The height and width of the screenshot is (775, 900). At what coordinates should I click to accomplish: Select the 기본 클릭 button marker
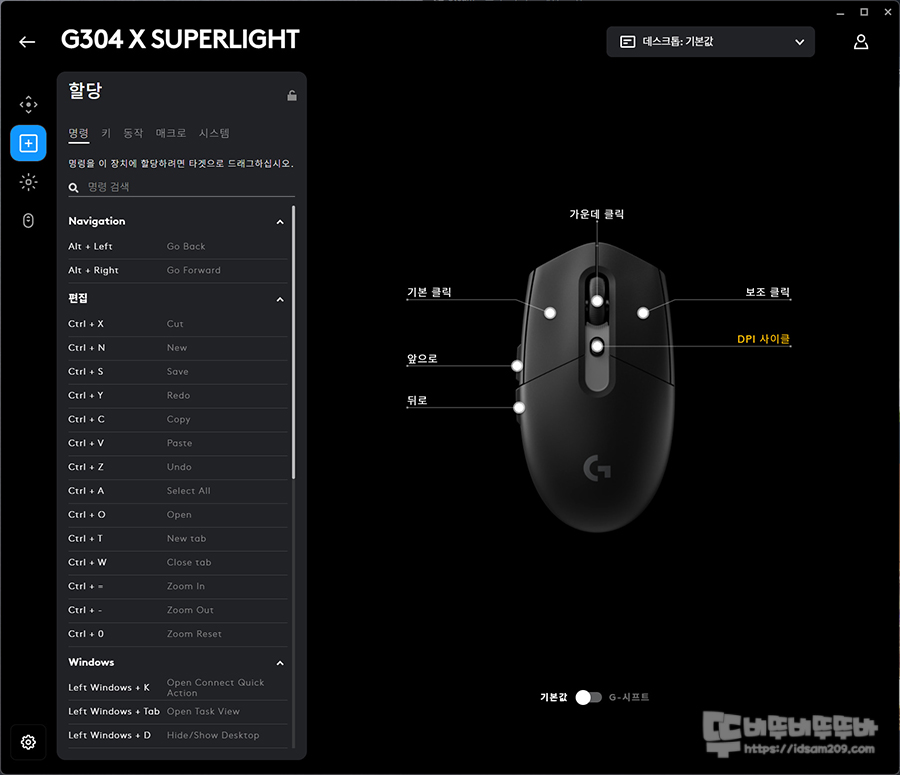tap(550, 313)
